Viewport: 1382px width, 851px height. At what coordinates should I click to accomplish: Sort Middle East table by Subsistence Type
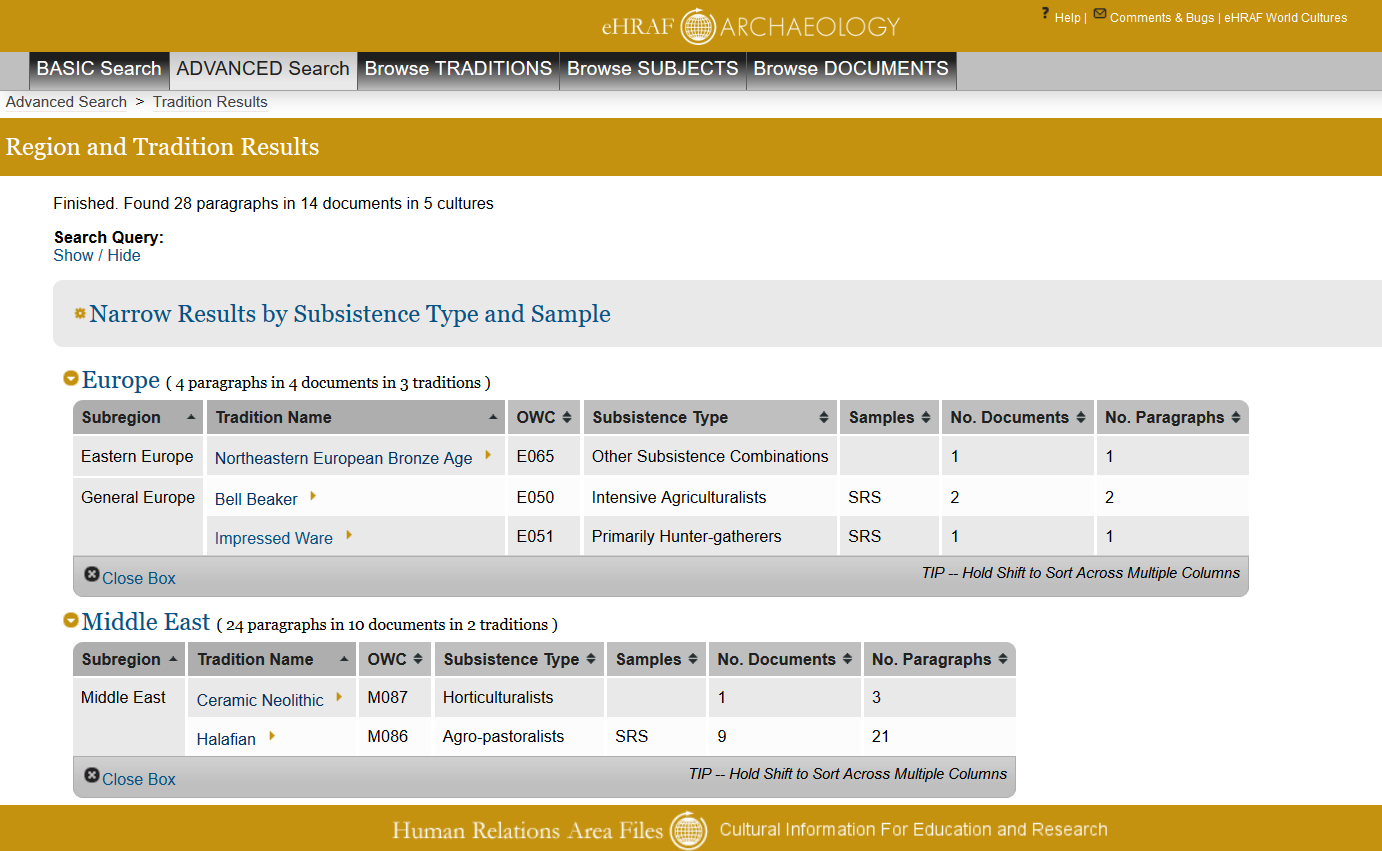point(520,659)
